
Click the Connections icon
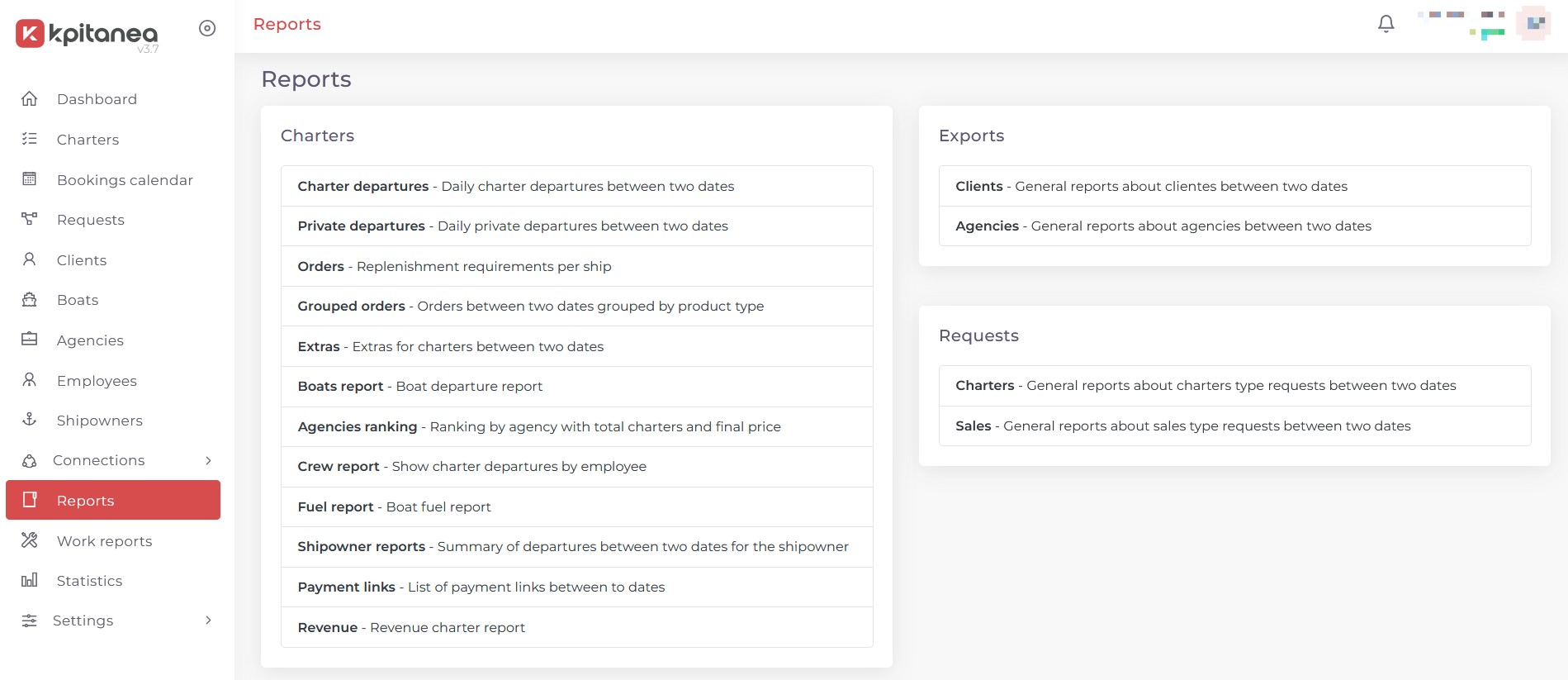[x=30, y=460]
